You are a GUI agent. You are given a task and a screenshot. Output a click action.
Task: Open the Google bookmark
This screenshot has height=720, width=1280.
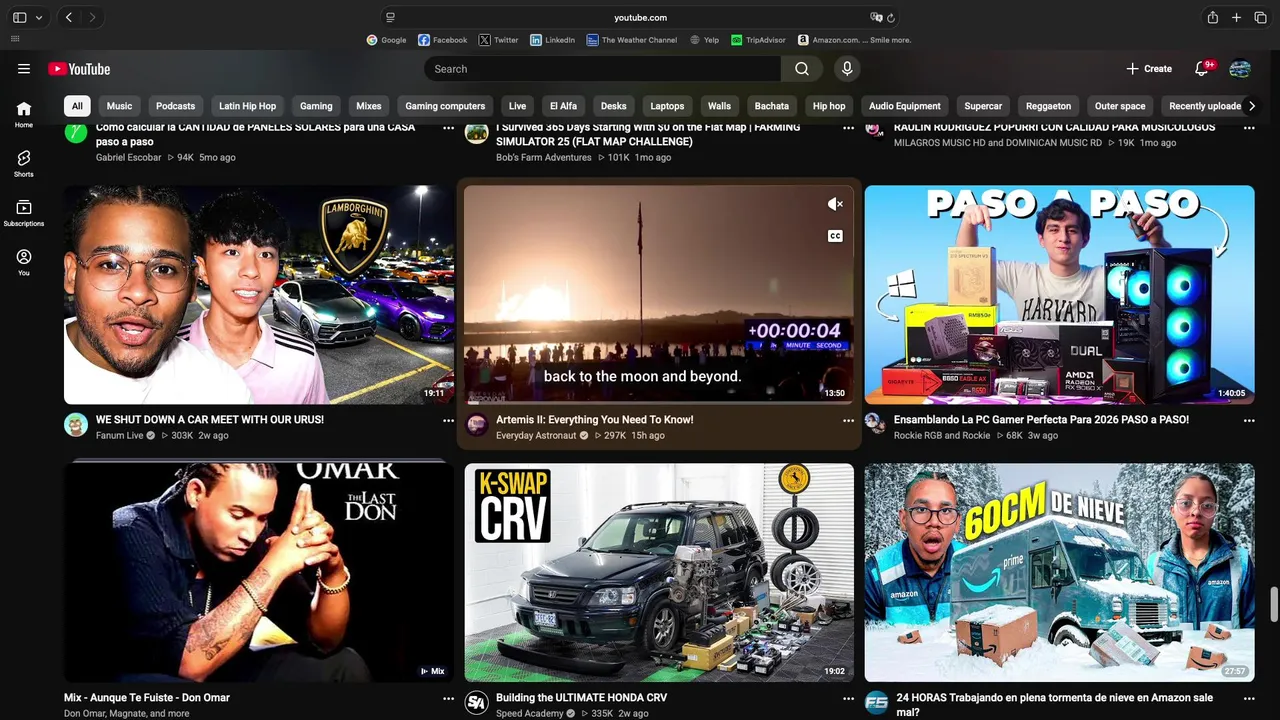click(386, 40)
